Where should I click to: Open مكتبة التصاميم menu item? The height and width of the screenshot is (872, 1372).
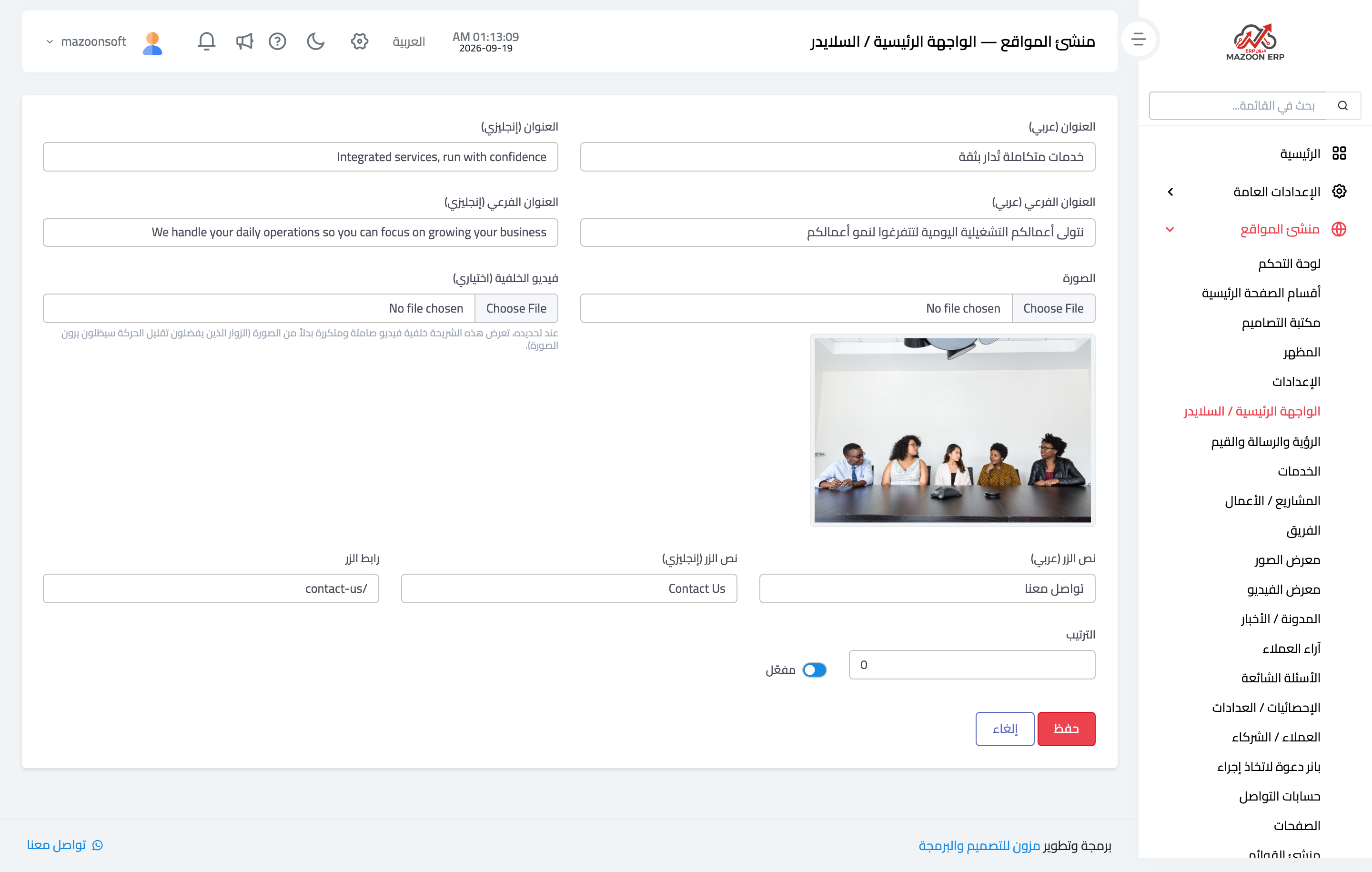click(x=1281, y=323)
